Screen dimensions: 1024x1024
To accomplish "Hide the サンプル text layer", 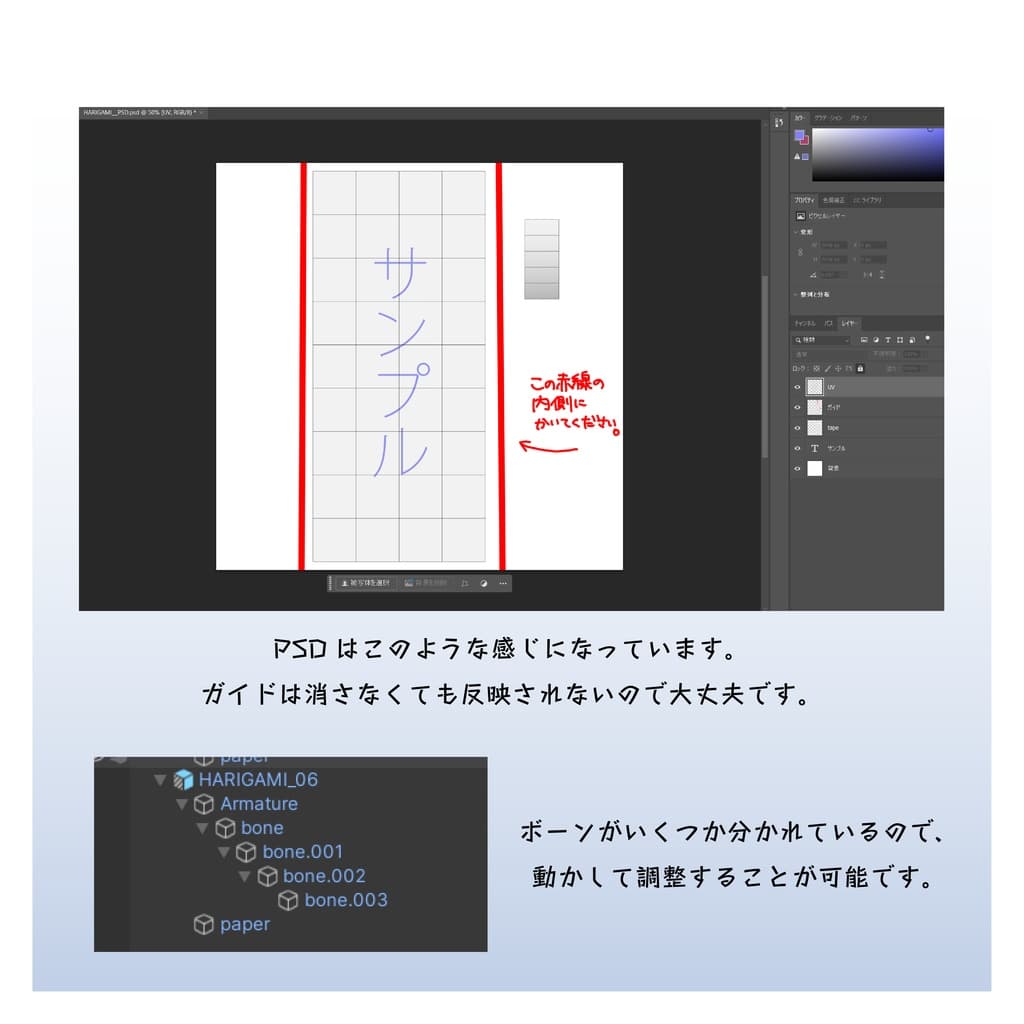I will 797,448.
